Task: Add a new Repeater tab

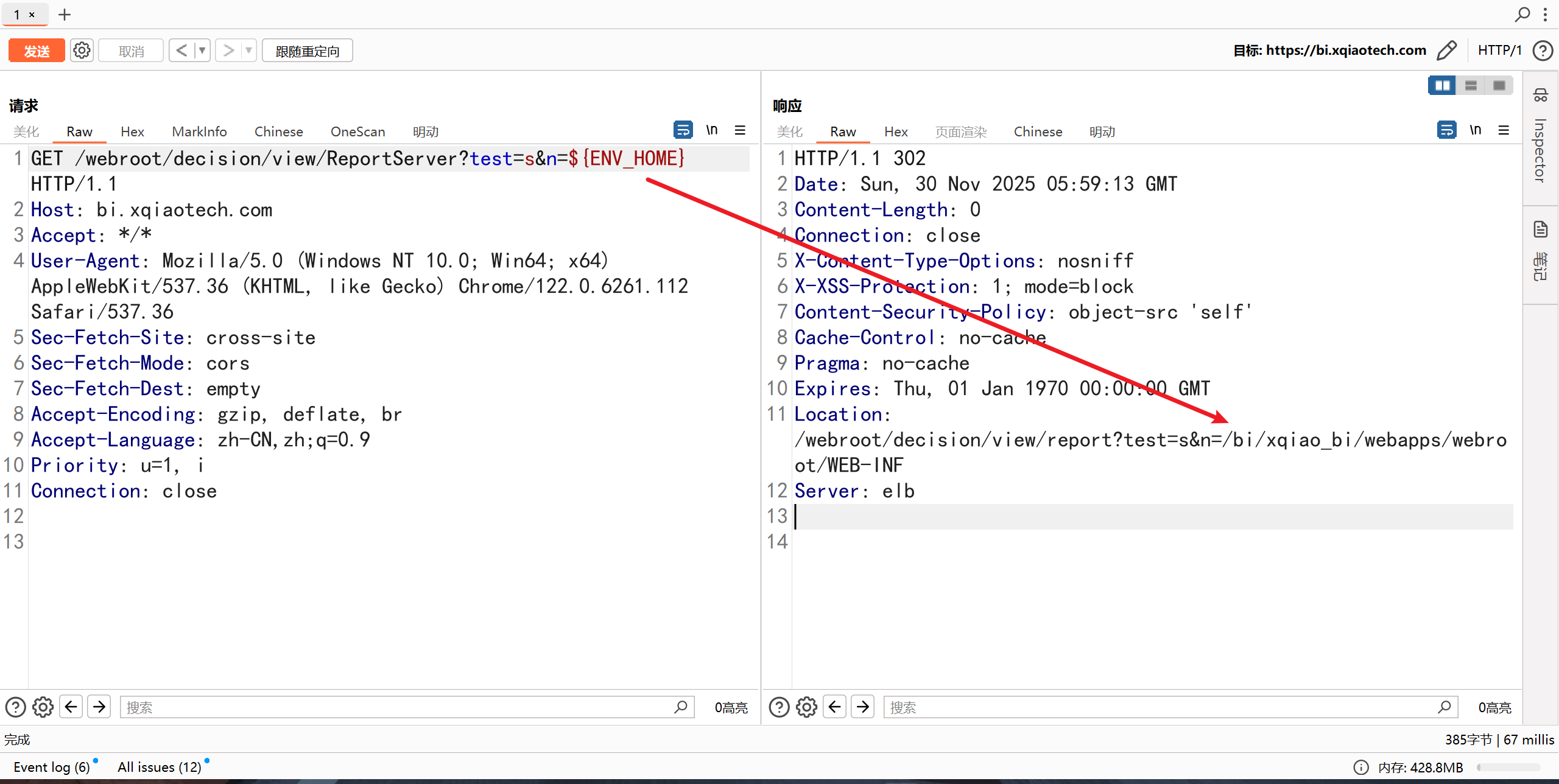Action: 65,15
